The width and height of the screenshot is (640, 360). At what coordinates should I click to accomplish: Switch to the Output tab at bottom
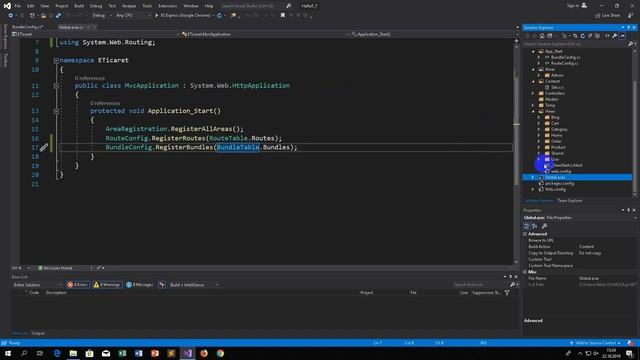pos(38,333)
